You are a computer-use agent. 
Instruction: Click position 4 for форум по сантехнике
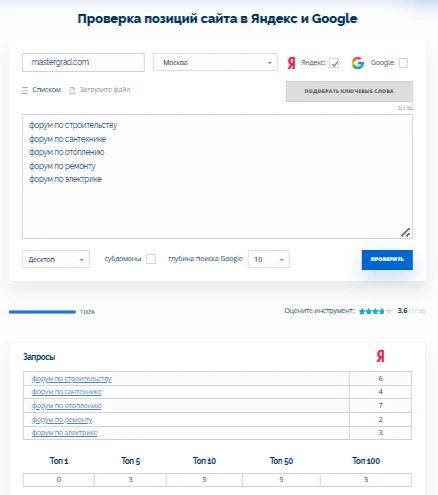tap(380, 392)
